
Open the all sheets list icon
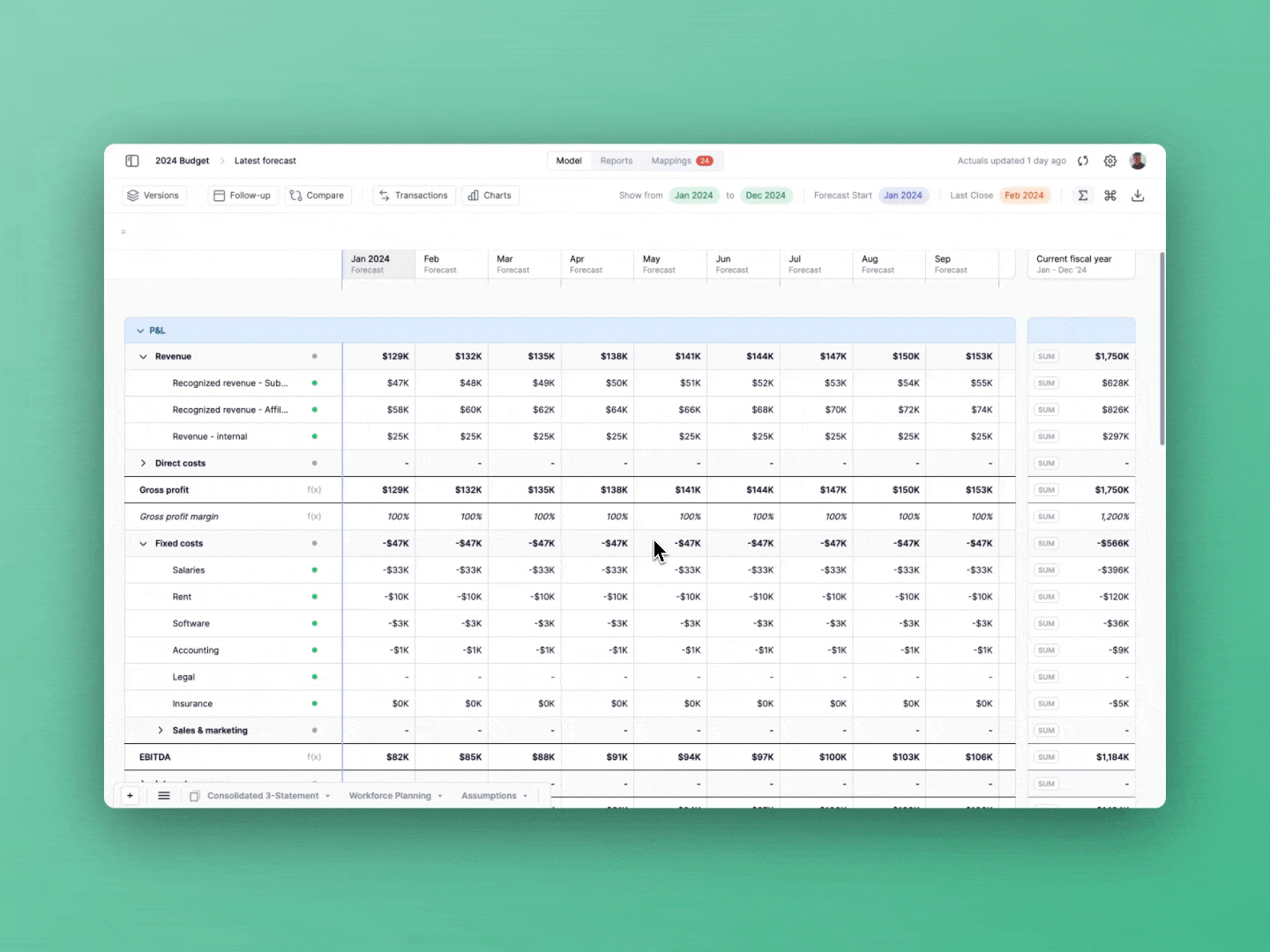tap(164, 795)
